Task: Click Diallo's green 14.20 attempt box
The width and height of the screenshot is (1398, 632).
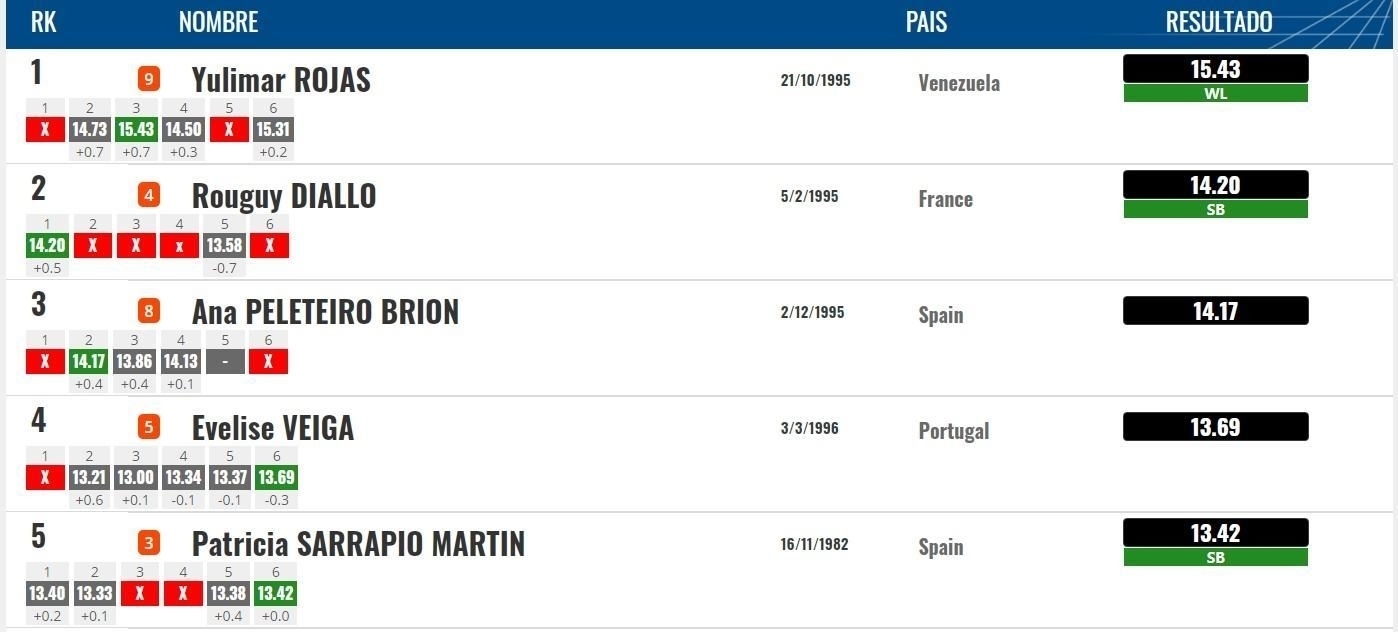Action: click(x=46, y=245)
